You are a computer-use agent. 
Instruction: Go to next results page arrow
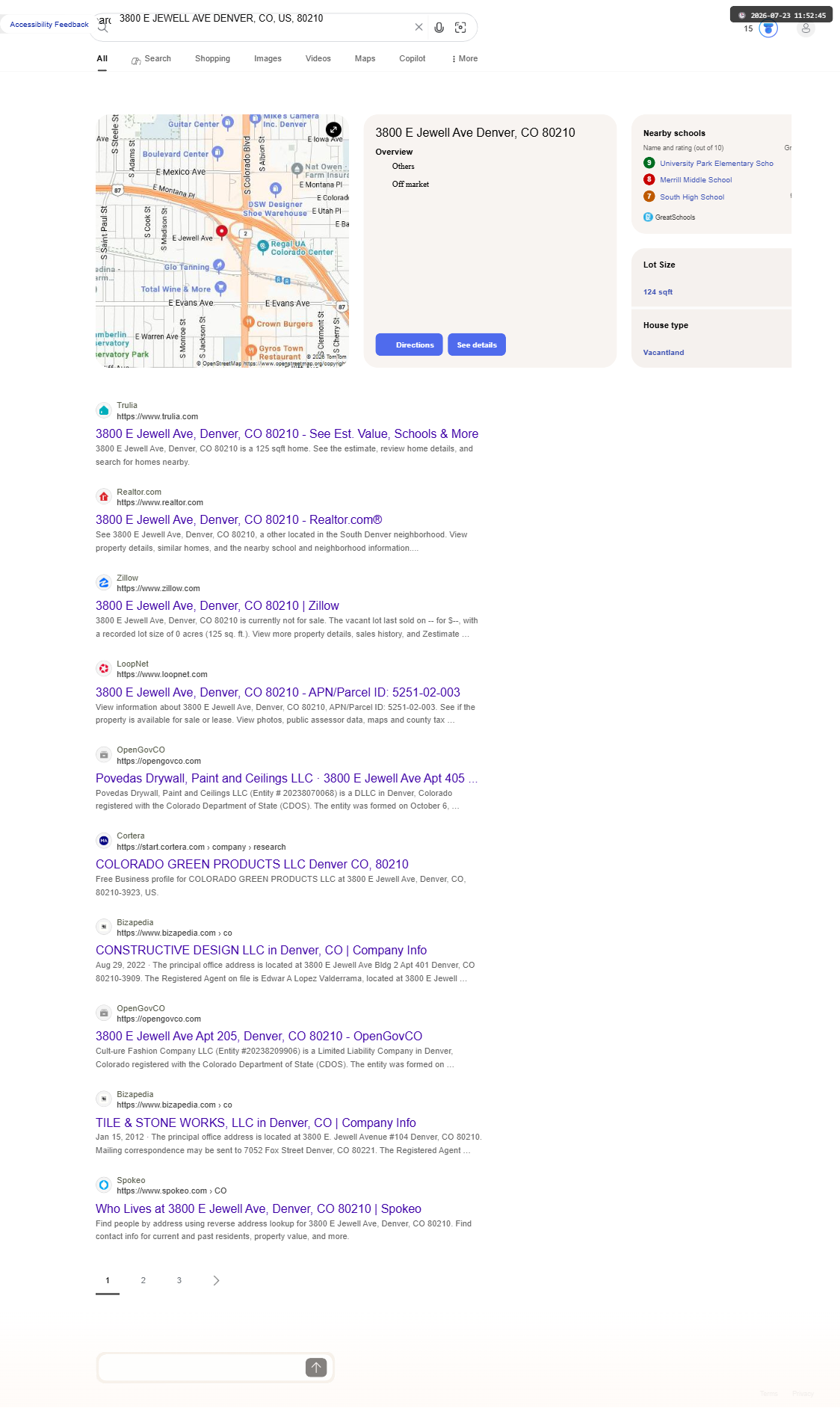[x=216, y=1281]
